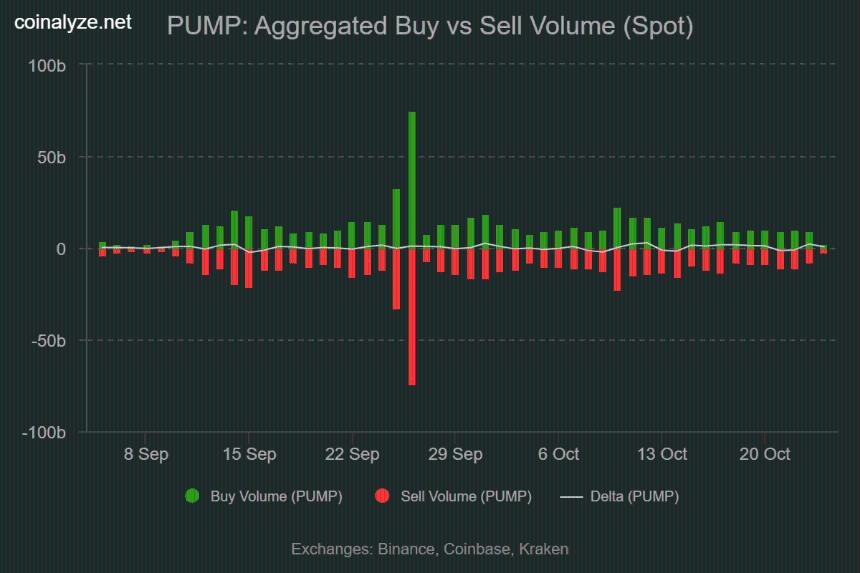
Task: Select the 13 Oct axis label
Action: tap(661, 454)
